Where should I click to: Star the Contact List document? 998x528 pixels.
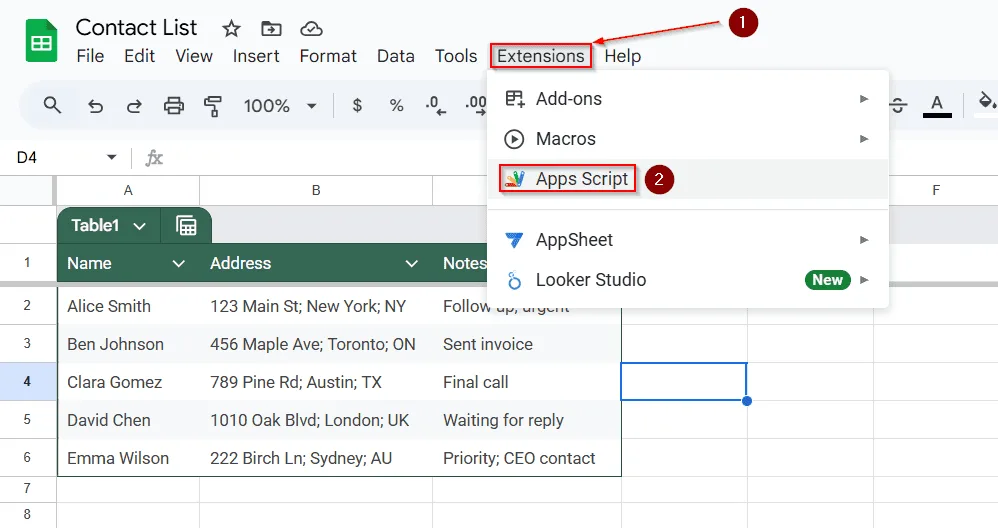(x=231, y=29)
